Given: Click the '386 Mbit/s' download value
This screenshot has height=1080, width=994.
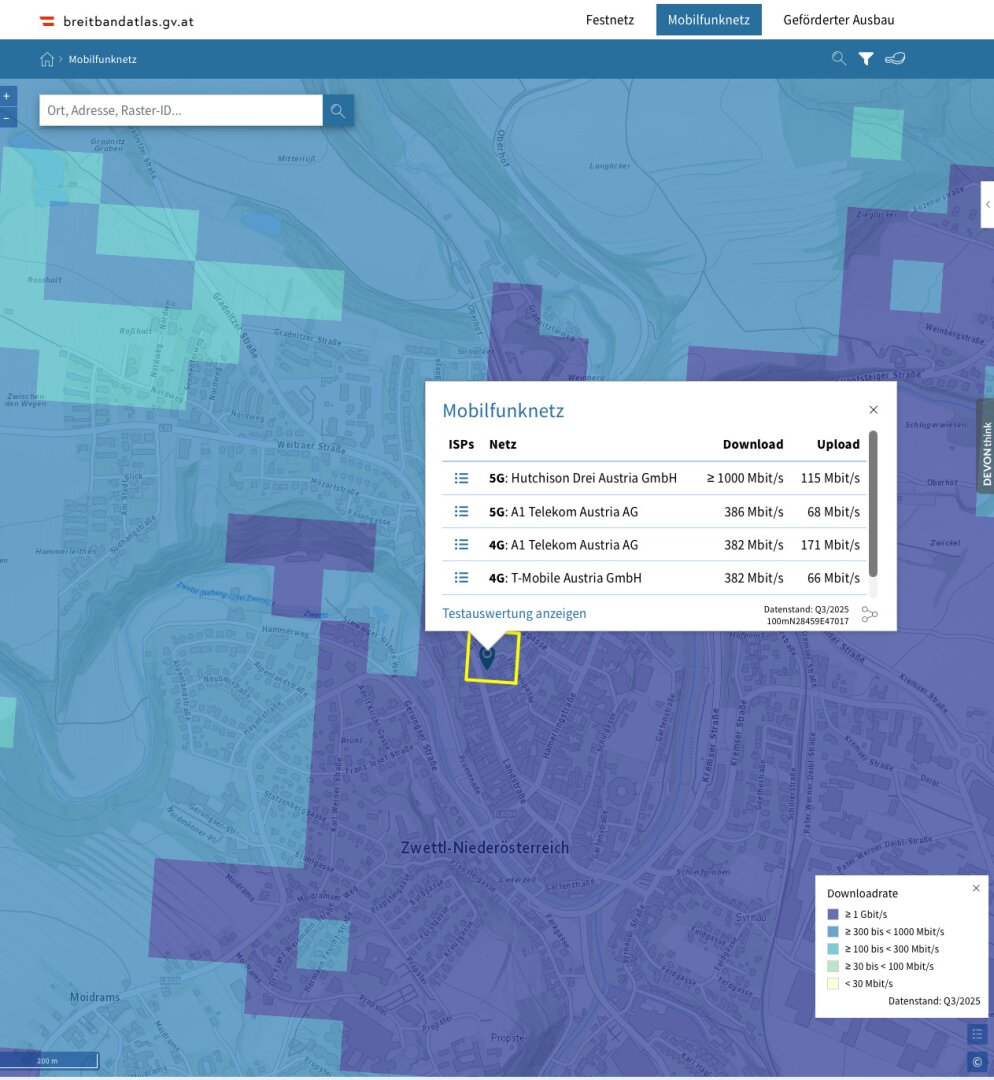Looking at the screenshot, I should [754, 512].
